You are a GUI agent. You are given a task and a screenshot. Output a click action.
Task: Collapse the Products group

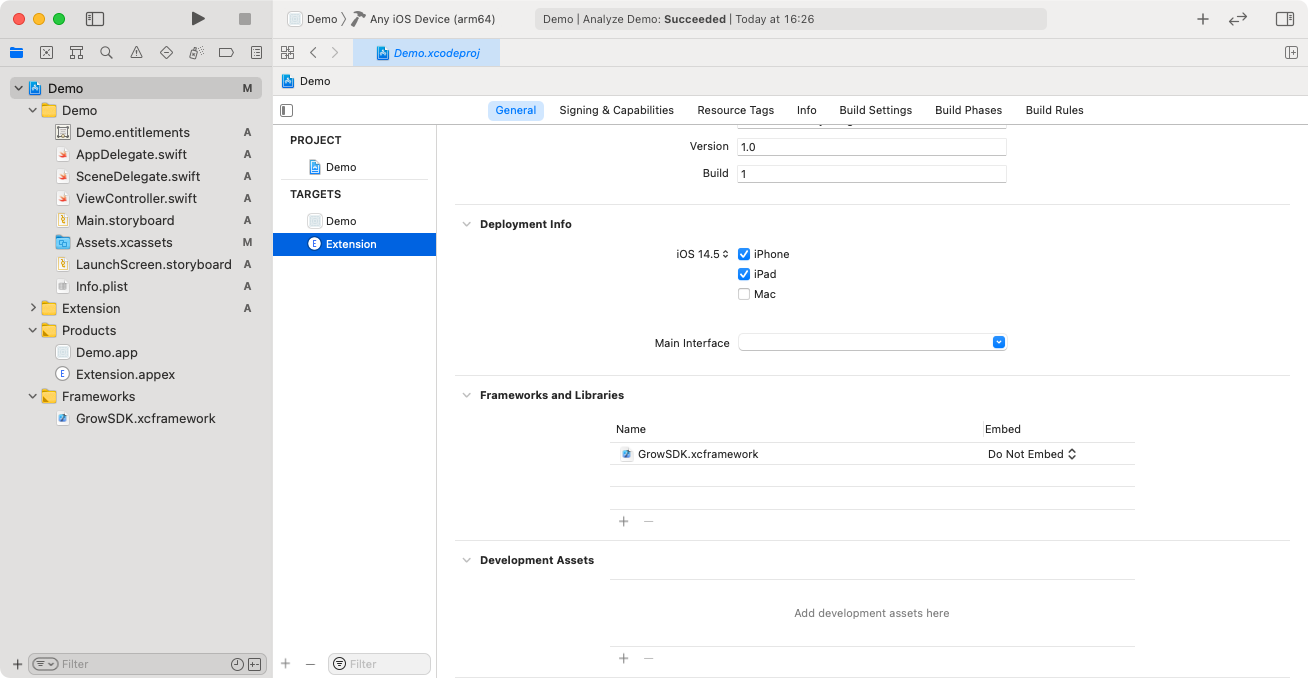coord(32,330)
